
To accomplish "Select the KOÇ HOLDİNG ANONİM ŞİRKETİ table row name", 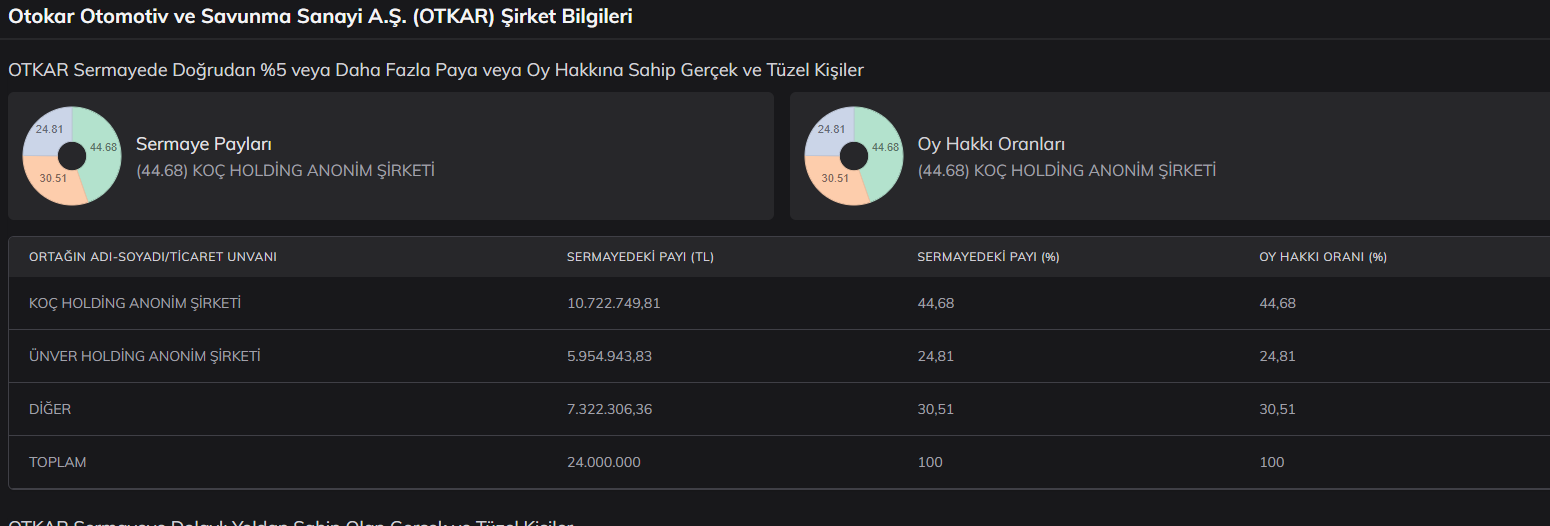I will (x=135, y=303).
